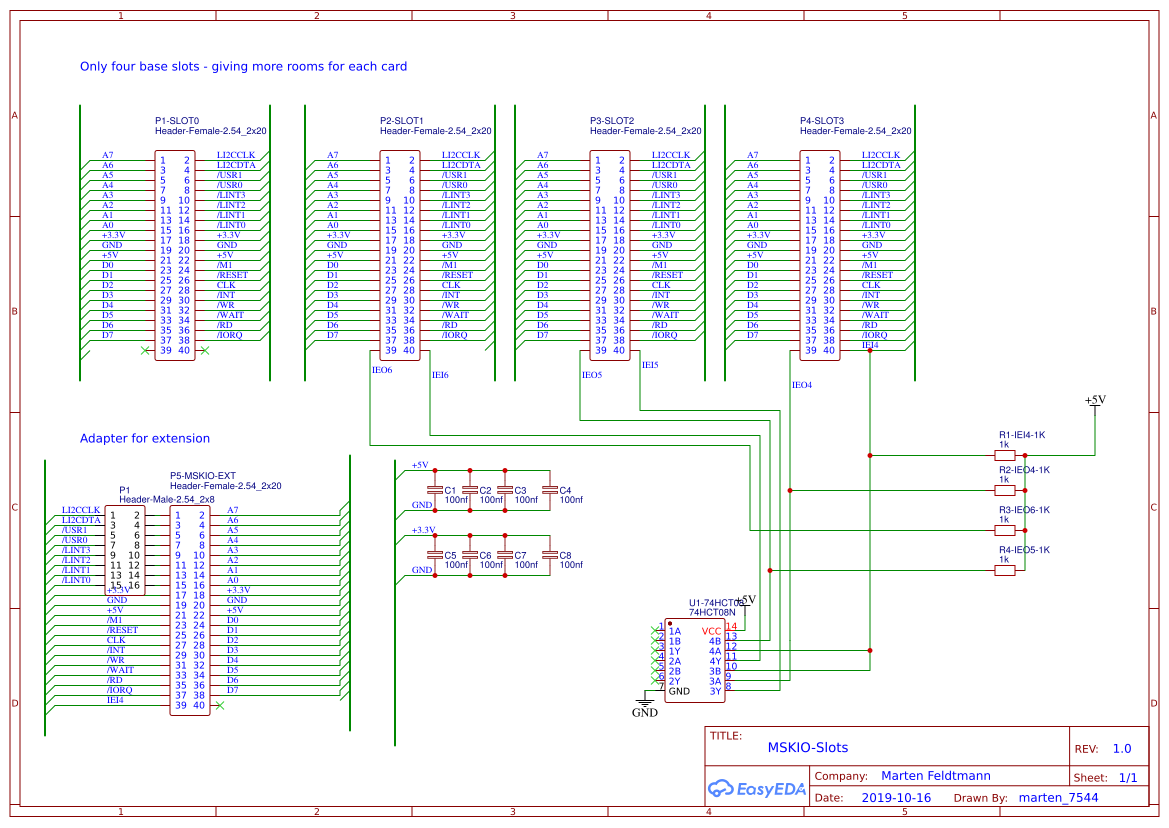Click the GND ground symbol below U1
Image resolution: width=1169 pixels, height=828 pixels.
pos(645,703)
